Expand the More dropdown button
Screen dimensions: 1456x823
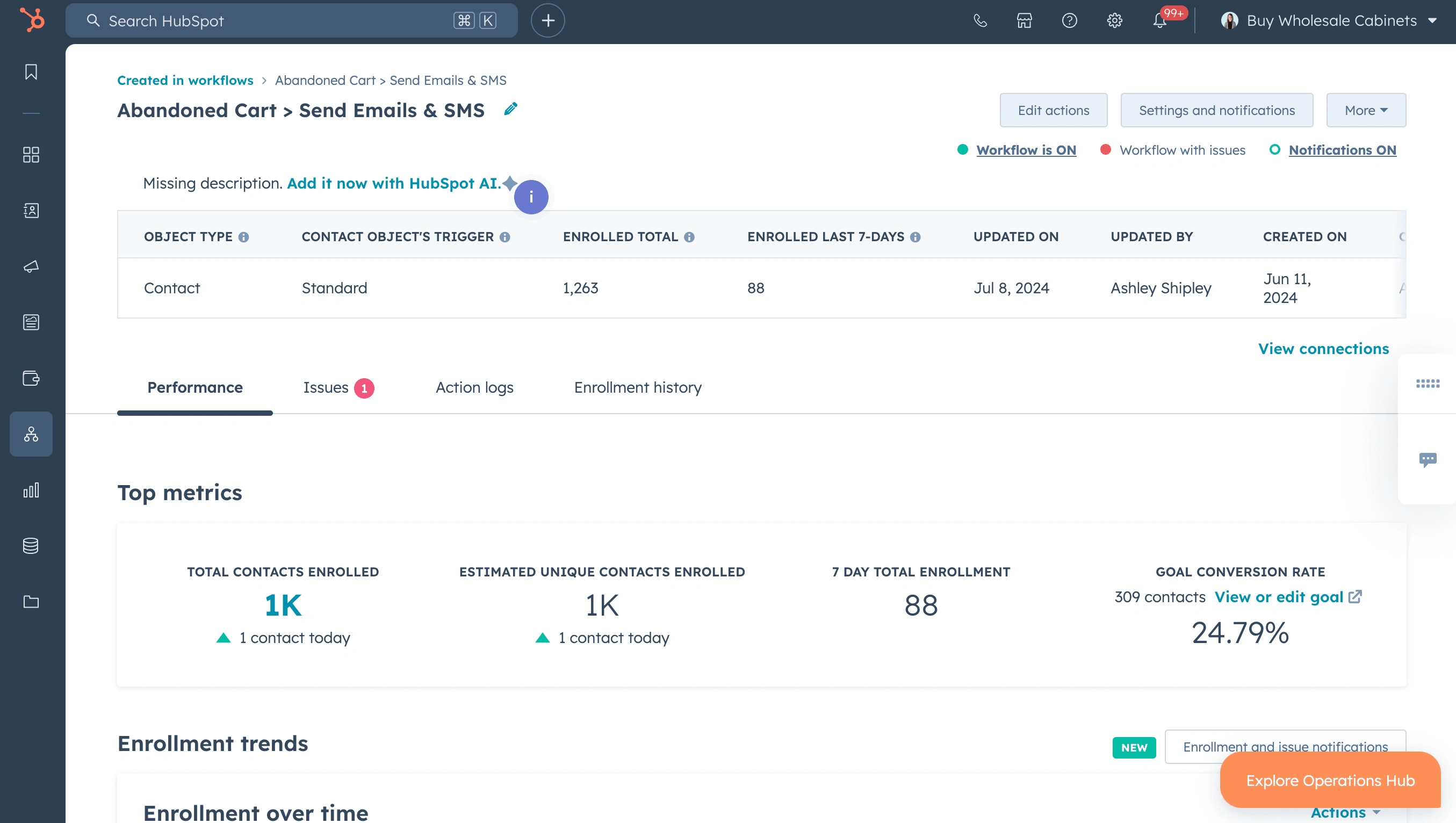click(1366, 110)
